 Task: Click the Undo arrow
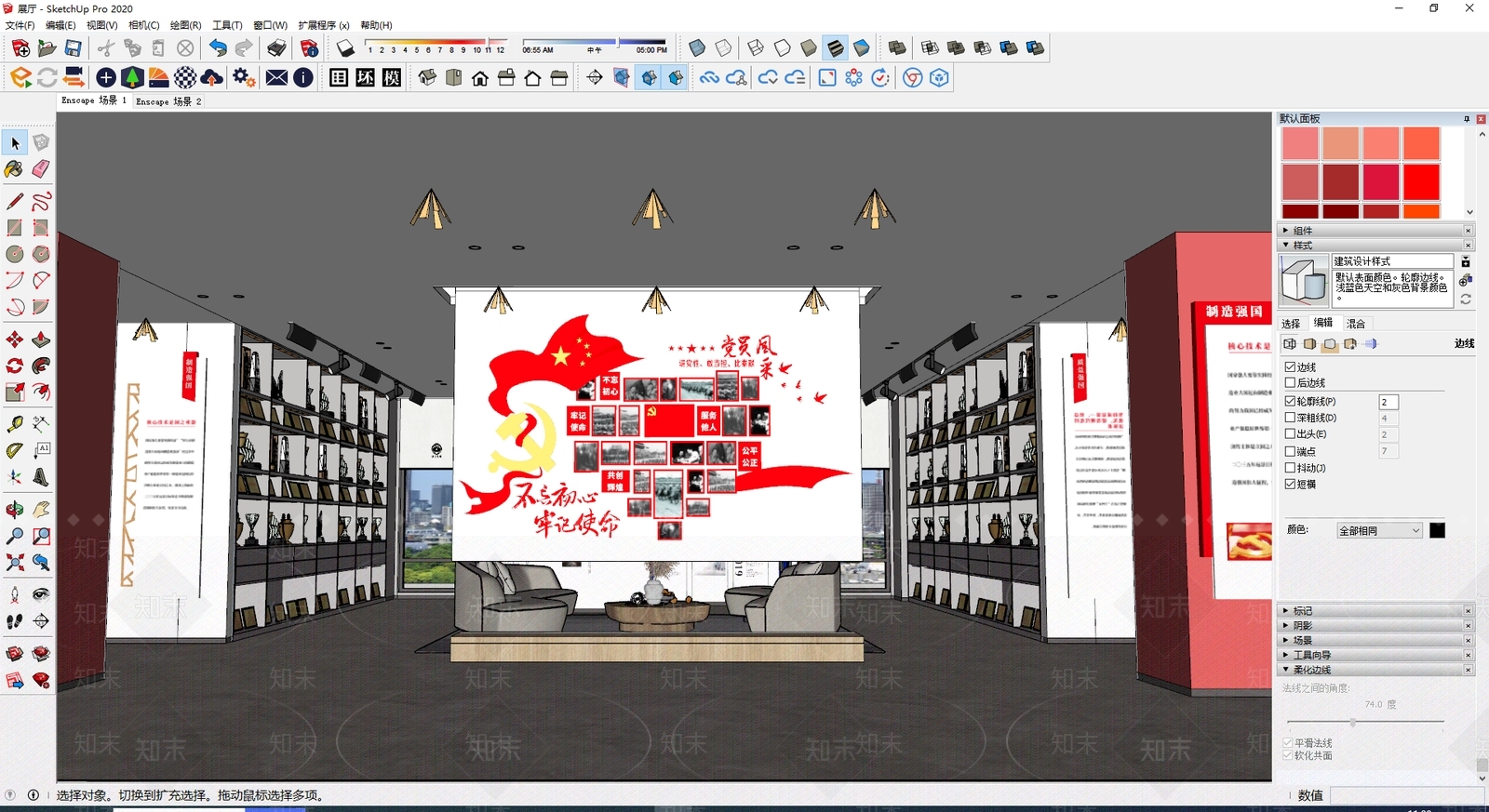[217, 47]
